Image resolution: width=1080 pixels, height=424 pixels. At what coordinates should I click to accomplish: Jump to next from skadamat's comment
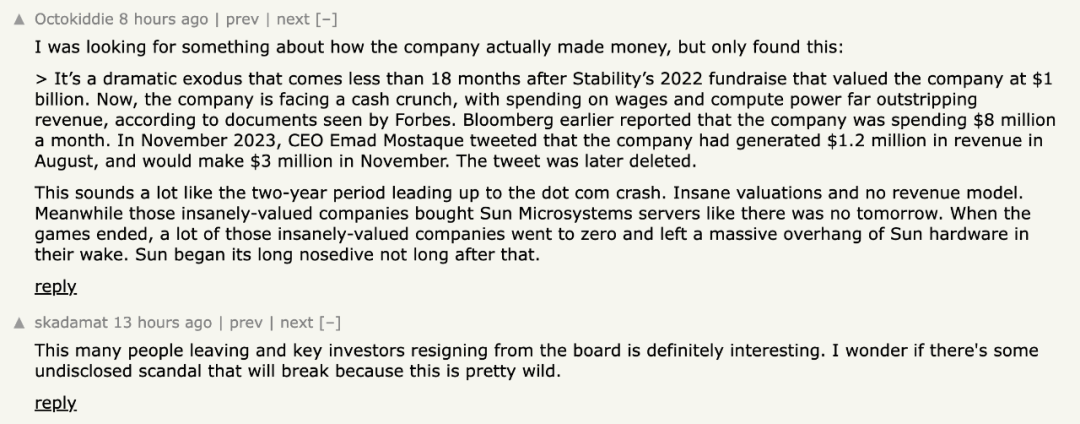click(x=297, y=322)
